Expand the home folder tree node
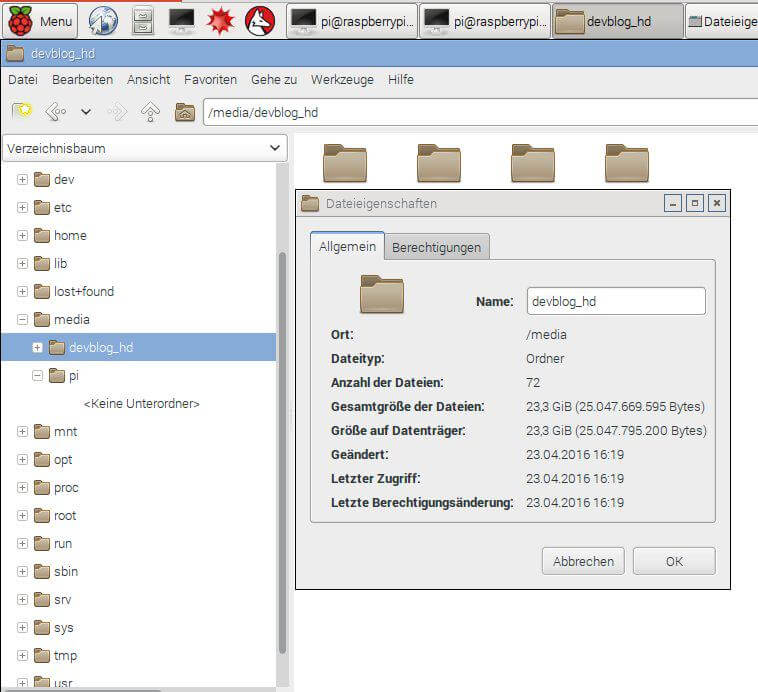This screenshot has height=692, width=758. click(22, 236)
